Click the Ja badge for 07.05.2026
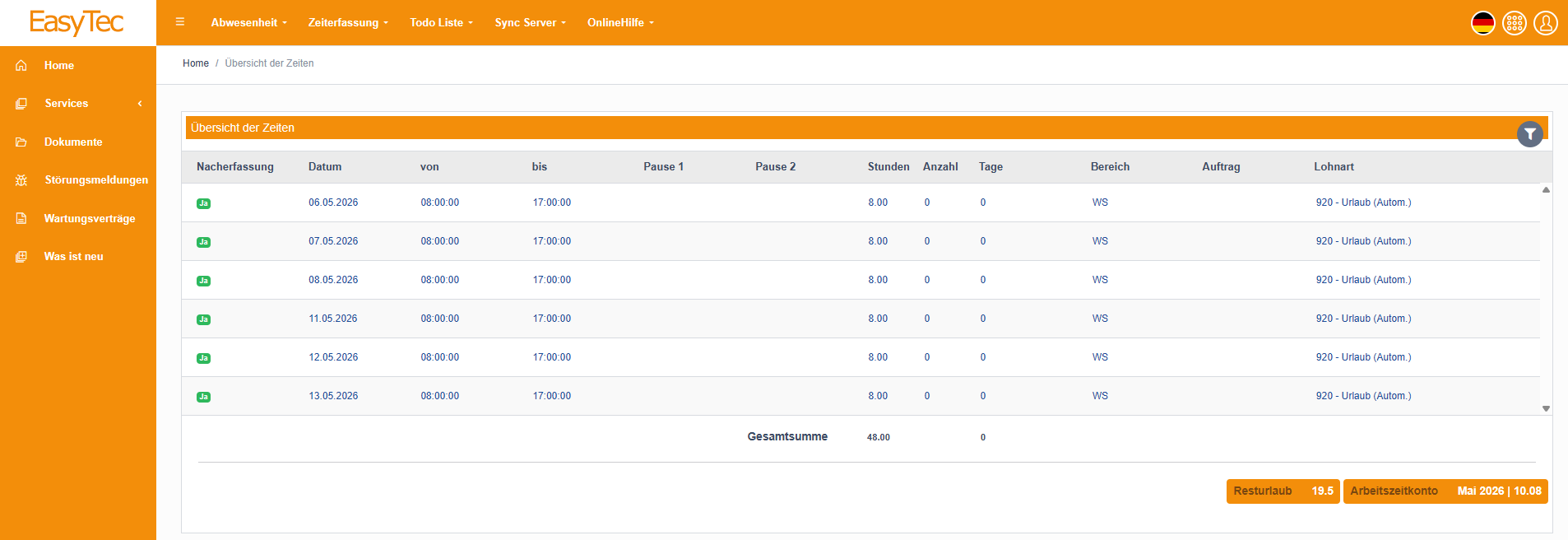Viewport: 1568px width, 540px height. [x=203, y=242]
